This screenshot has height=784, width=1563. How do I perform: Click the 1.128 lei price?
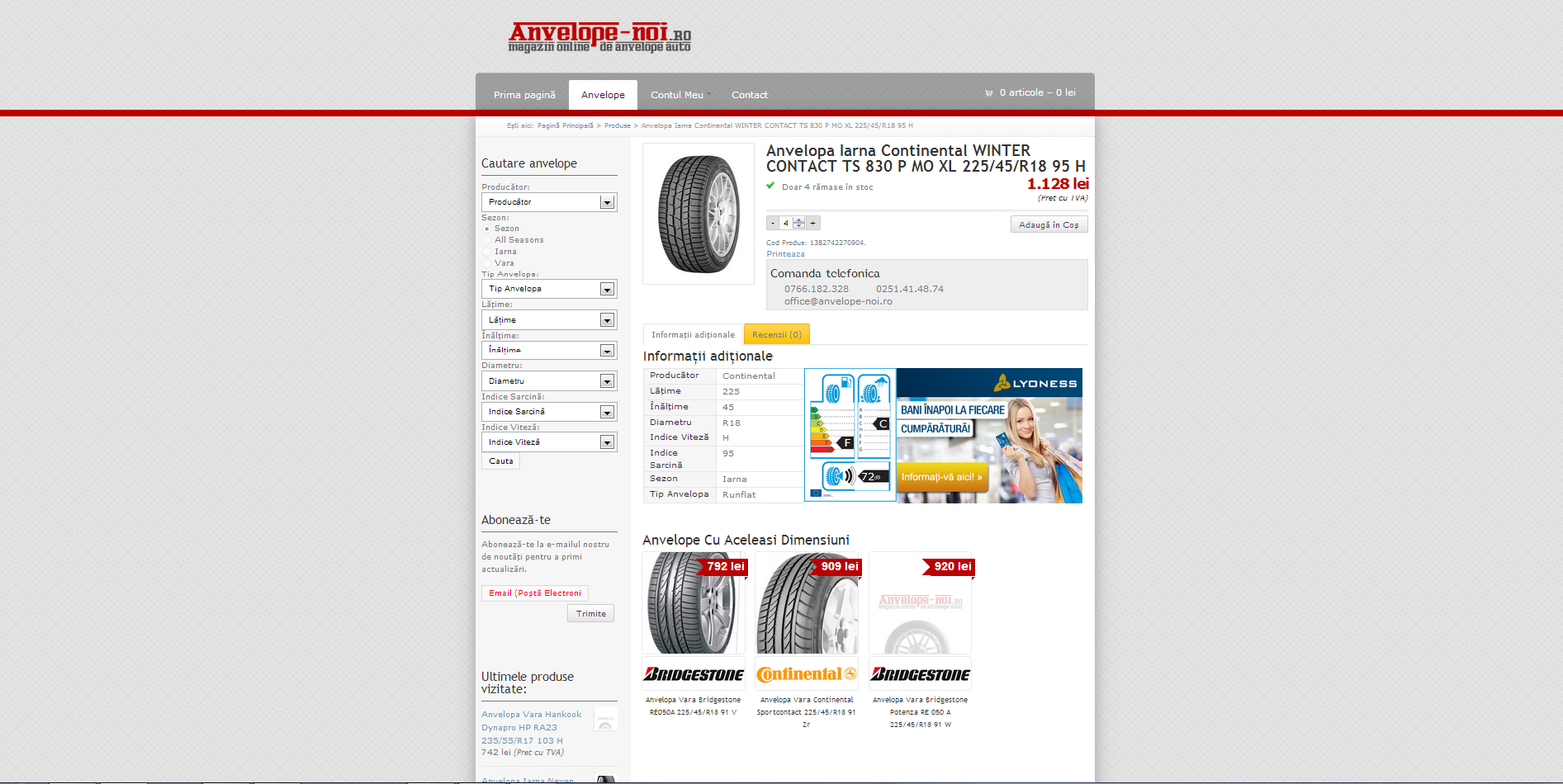1058,184
